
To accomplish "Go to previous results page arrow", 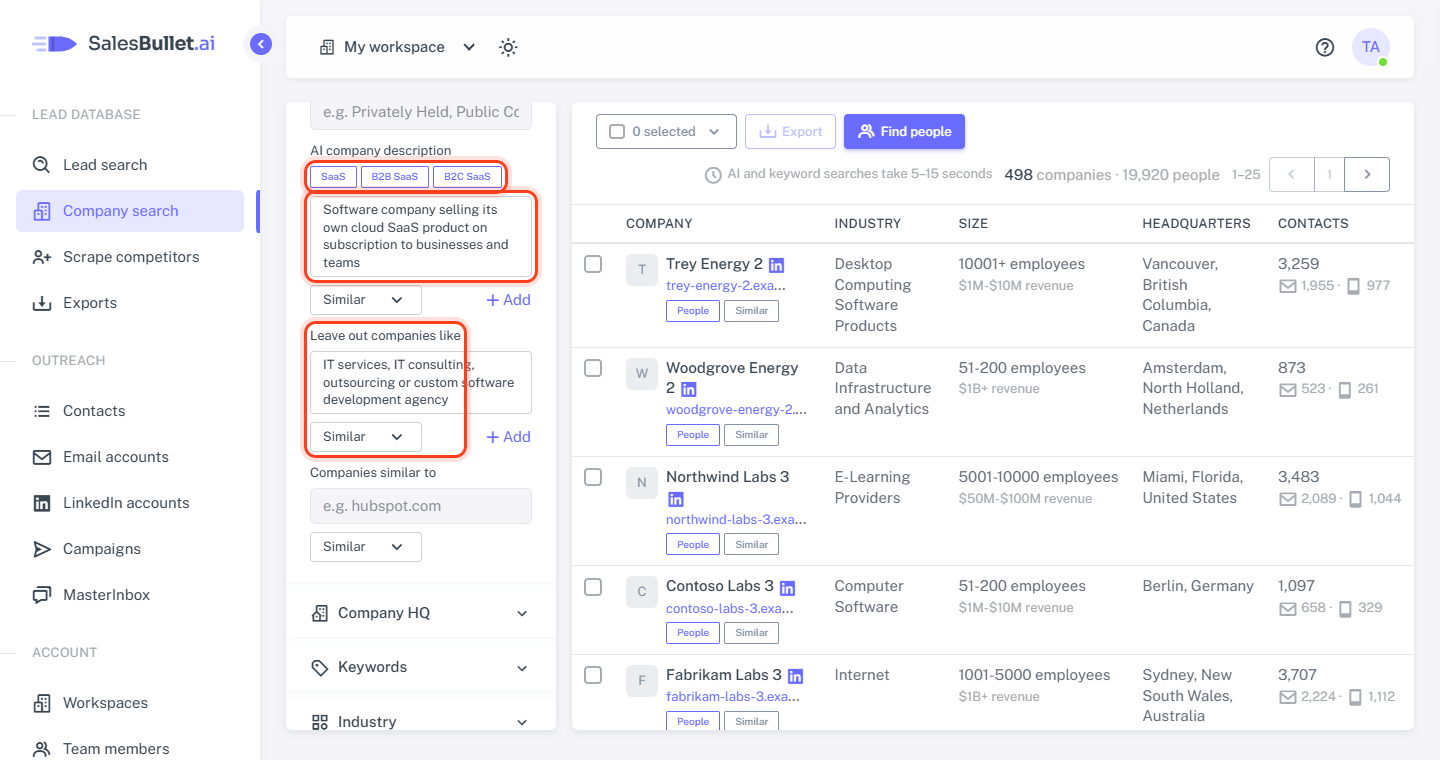I will click(1291, 174).
